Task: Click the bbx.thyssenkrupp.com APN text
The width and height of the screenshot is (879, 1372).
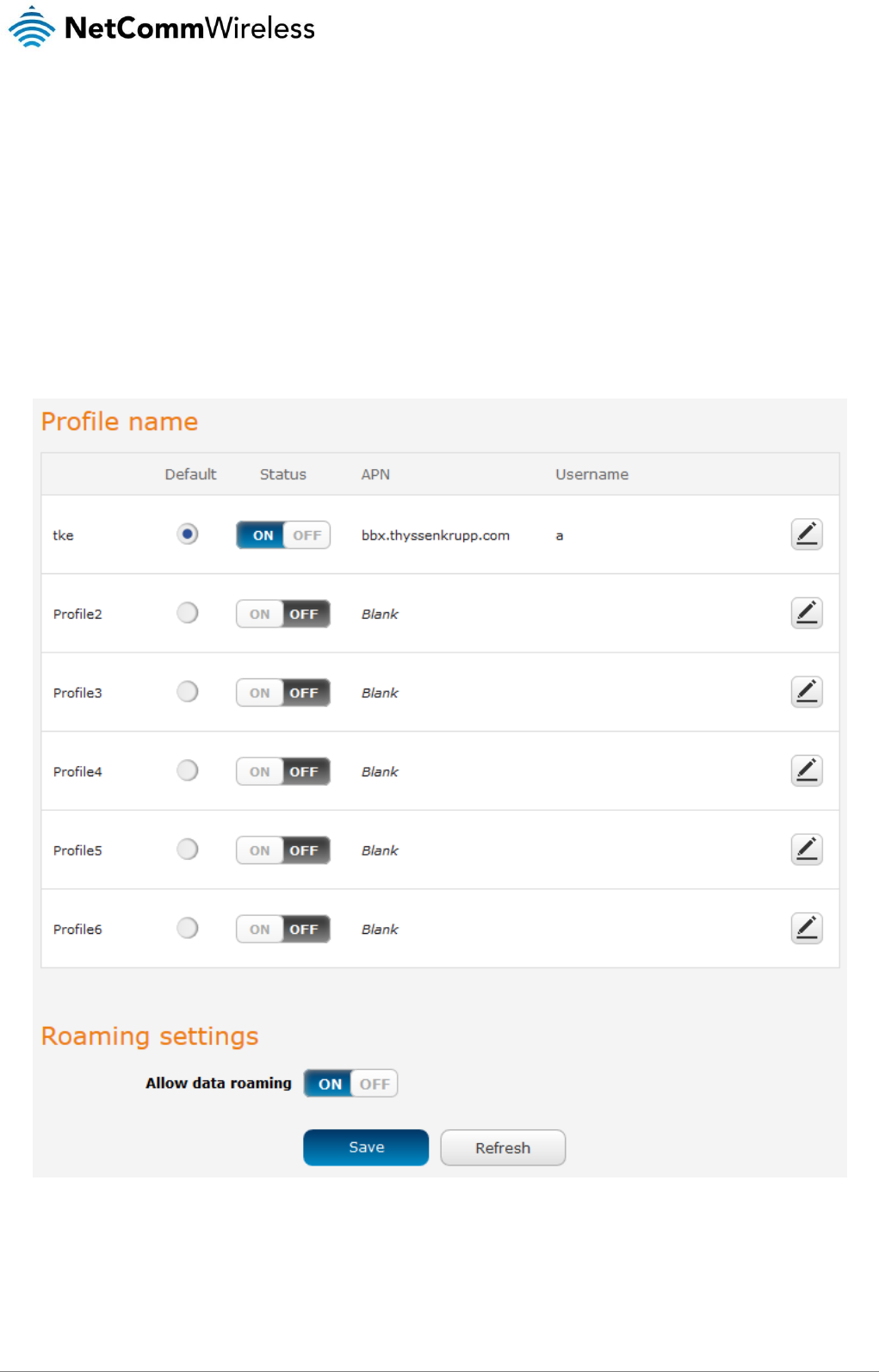Action: (x=436, y=535)
